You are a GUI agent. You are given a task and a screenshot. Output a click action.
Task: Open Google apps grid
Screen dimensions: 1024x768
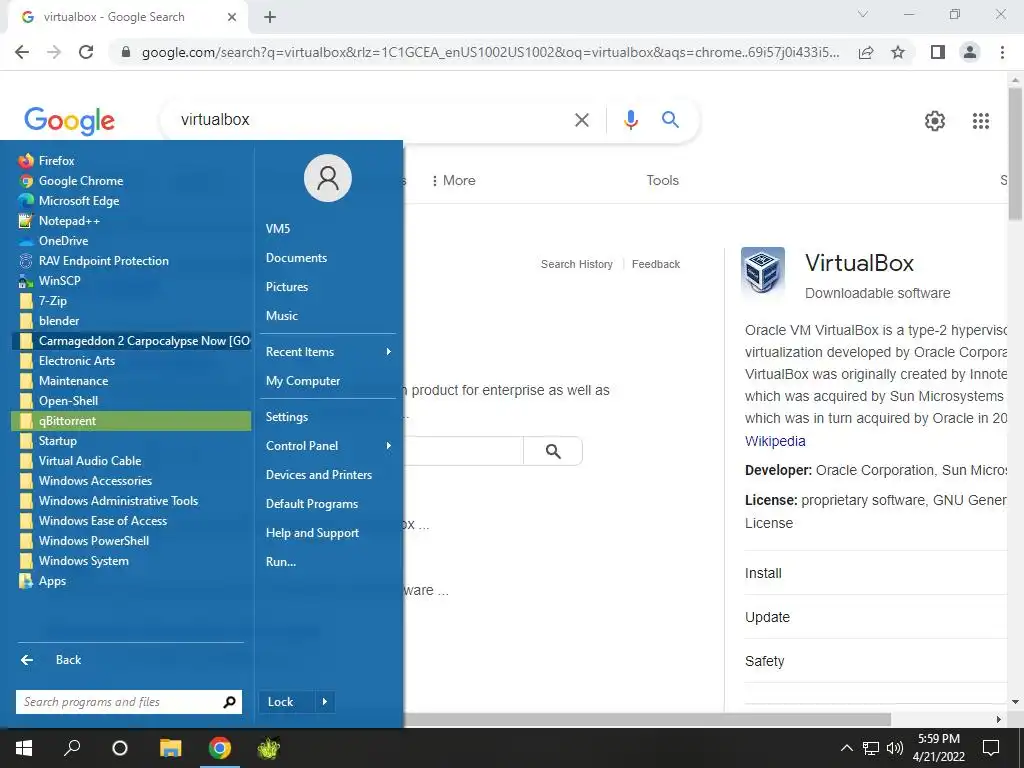click(x=981, y=121)
